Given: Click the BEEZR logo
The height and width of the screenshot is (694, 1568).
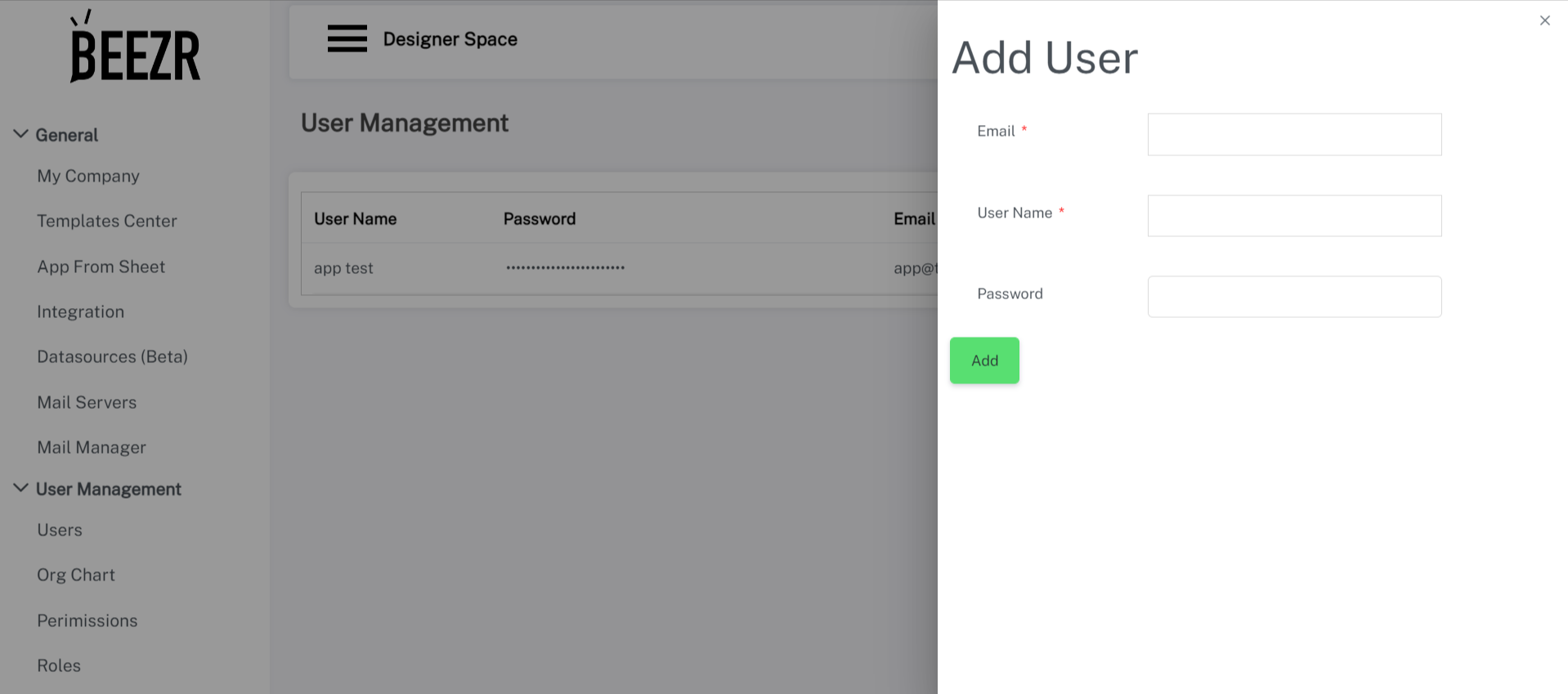Looking at the screenshot, I should coord(135,47).
